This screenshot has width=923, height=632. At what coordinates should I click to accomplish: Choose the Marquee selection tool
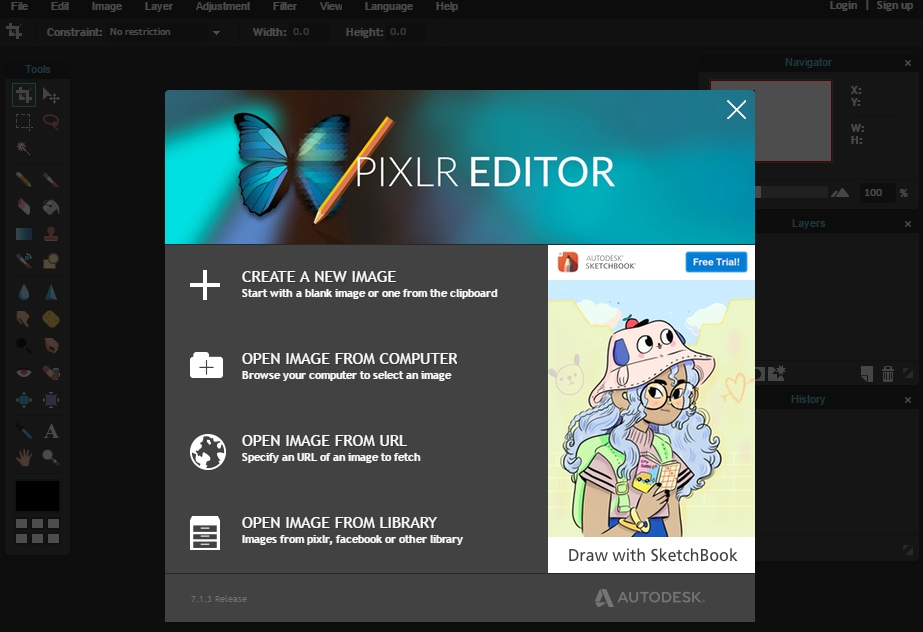tap(24, 122)
